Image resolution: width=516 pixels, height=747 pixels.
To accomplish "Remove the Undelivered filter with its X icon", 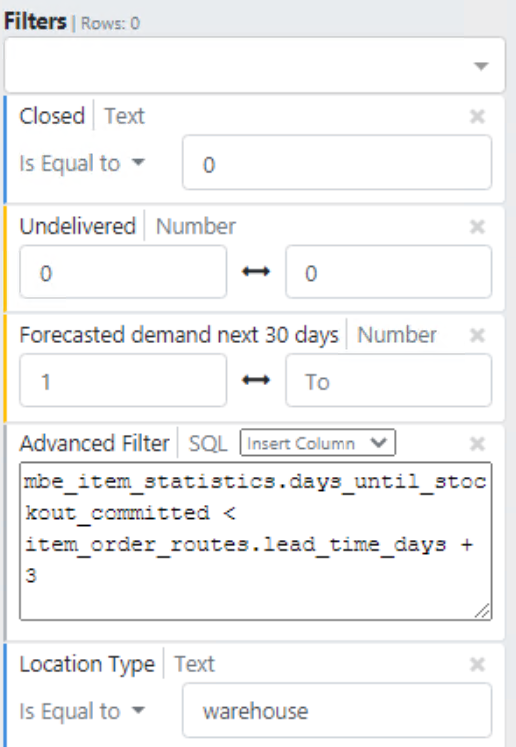I will coord(477,226).
